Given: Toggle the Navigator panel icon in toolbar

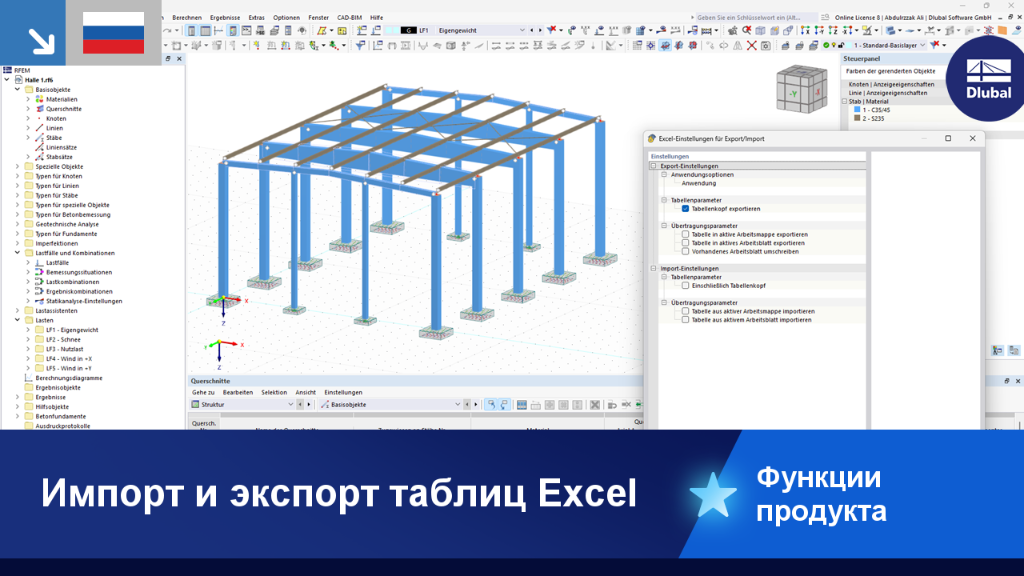Looking at the screenshot, I should tap(191, 31).
